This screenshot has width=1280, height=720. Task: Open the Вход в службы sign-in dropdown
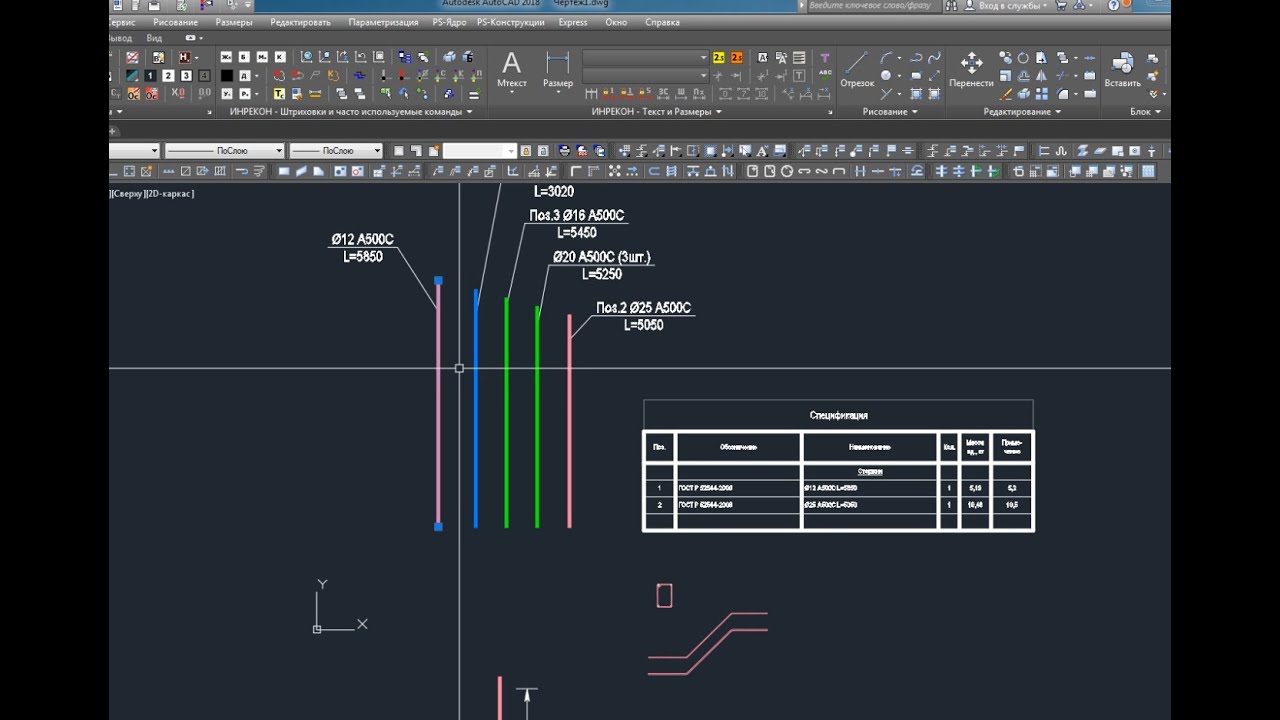(1014, 6)
